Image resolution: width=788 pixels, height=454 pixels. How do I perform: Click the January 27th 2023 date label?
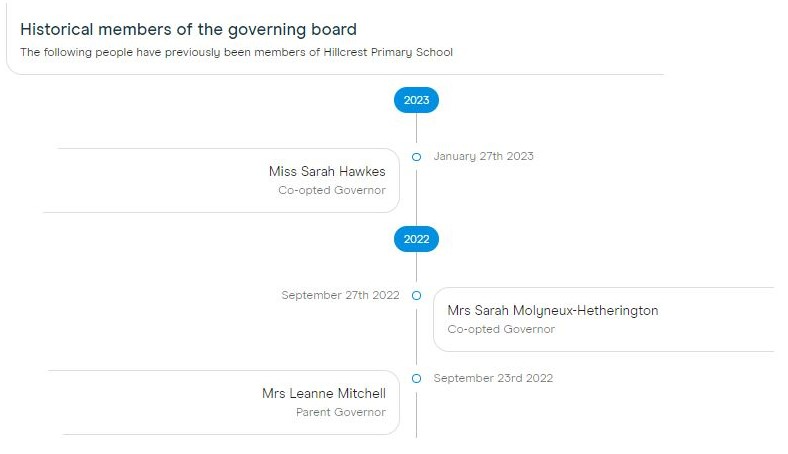(x=483, y=156)
